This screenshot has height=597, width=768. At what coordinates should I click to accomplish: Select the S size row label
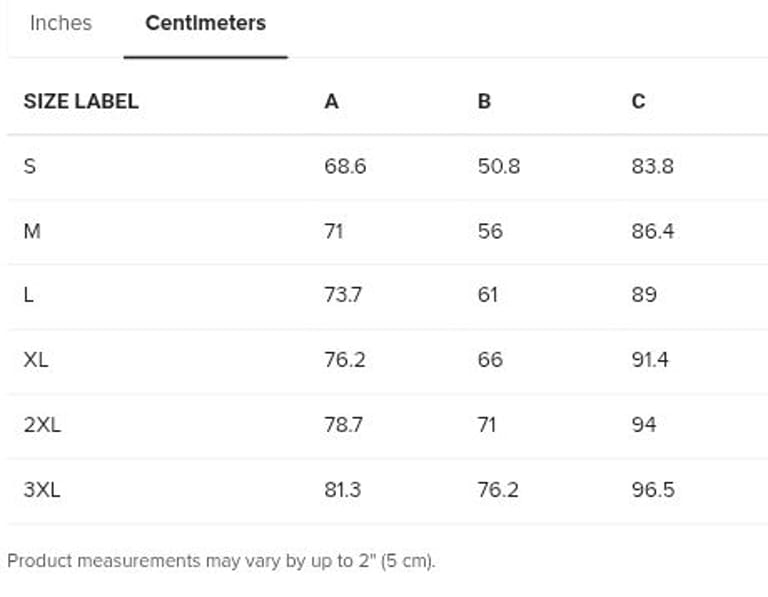(29, 166)
